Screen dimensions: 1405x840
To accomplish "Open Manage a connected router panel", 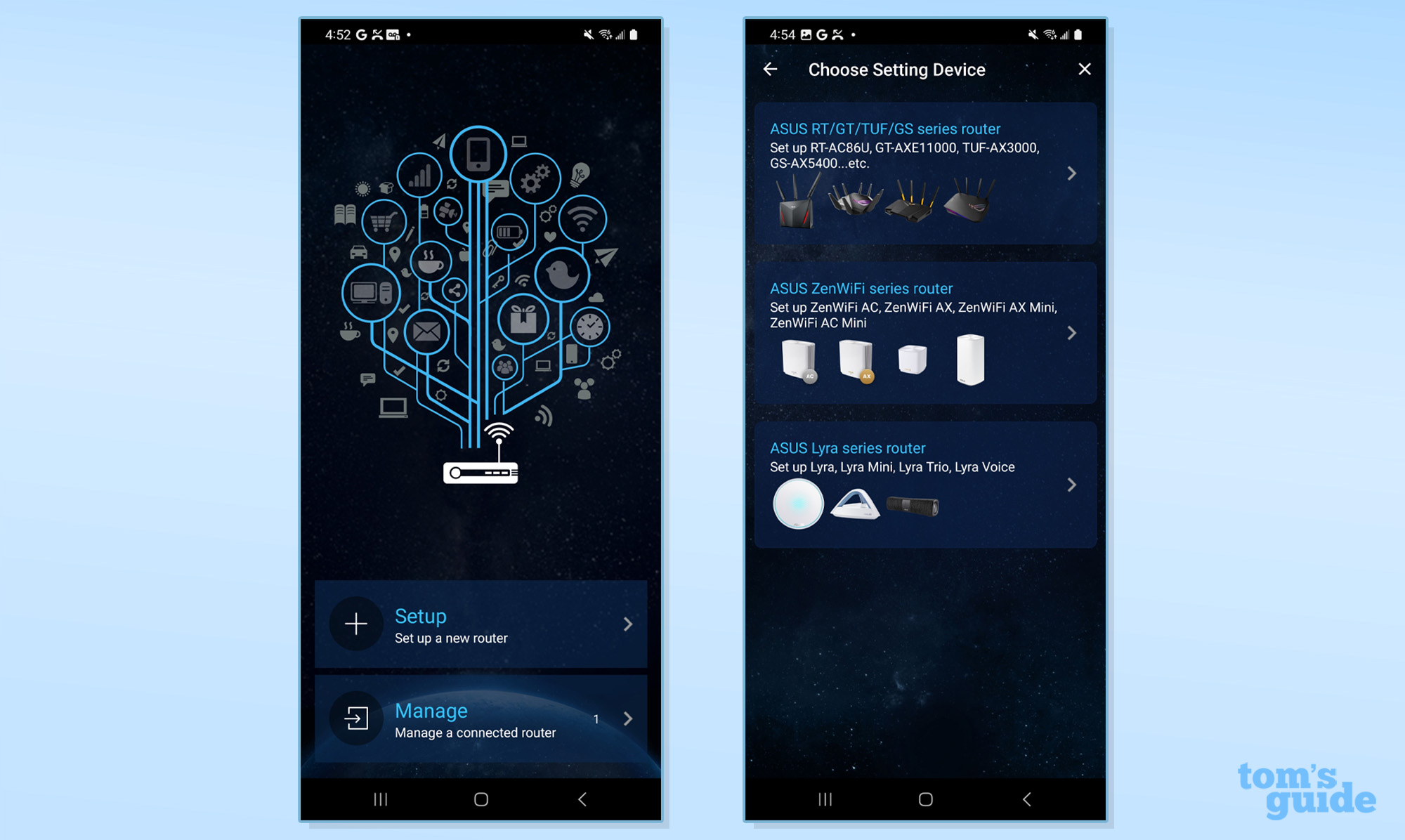I will tap(485, 718).
